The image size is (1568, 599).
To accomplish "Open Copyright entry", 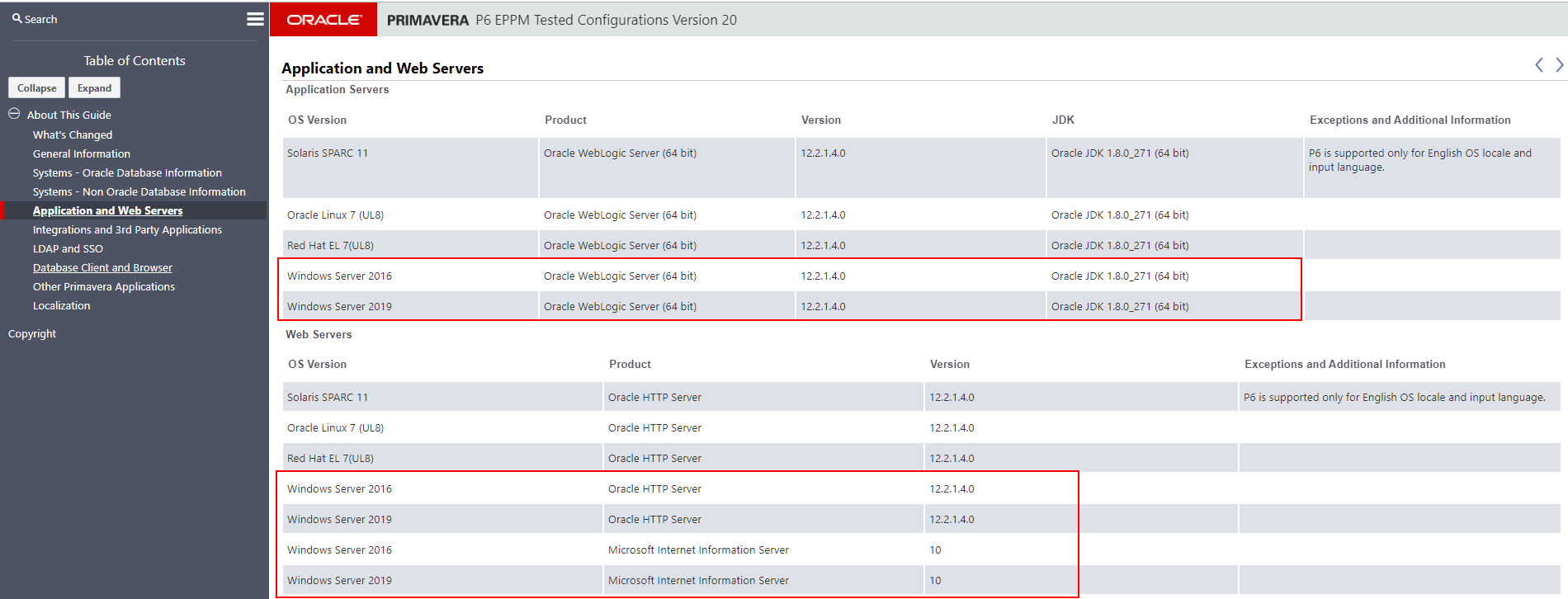I will pos(32,333).
